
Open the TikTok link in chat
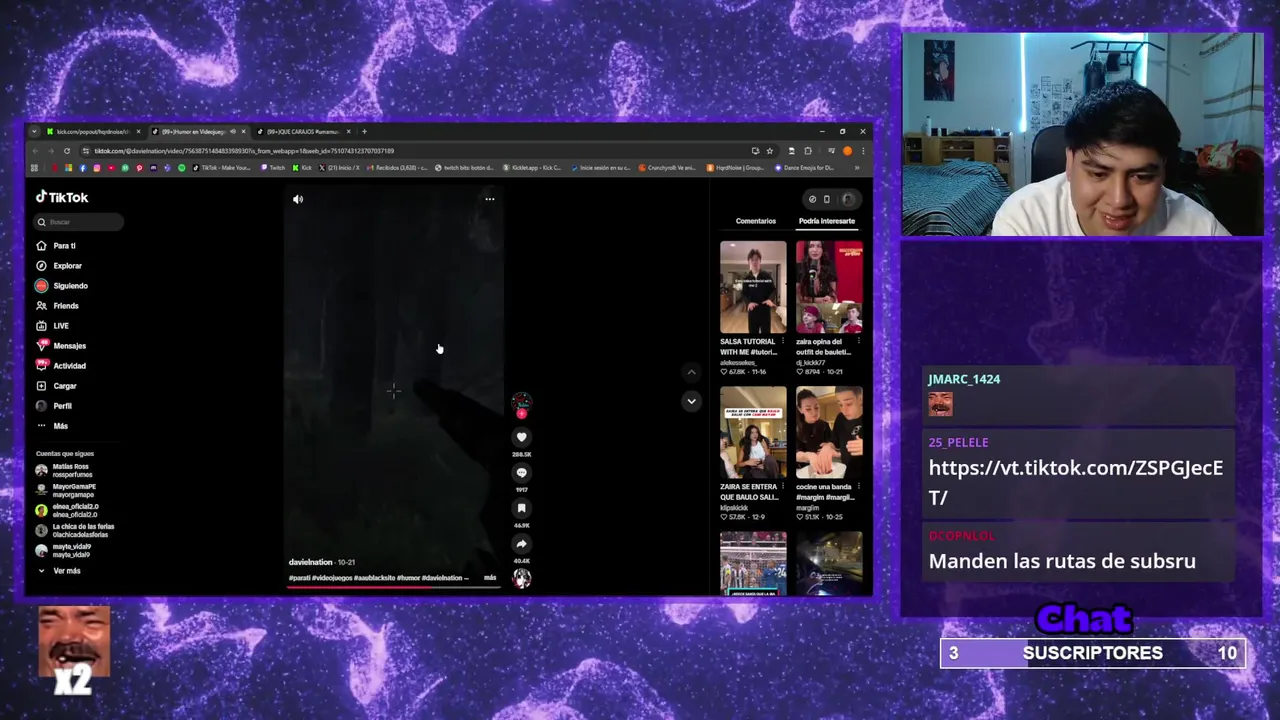pyautogui.click(x=1076, y=483)
